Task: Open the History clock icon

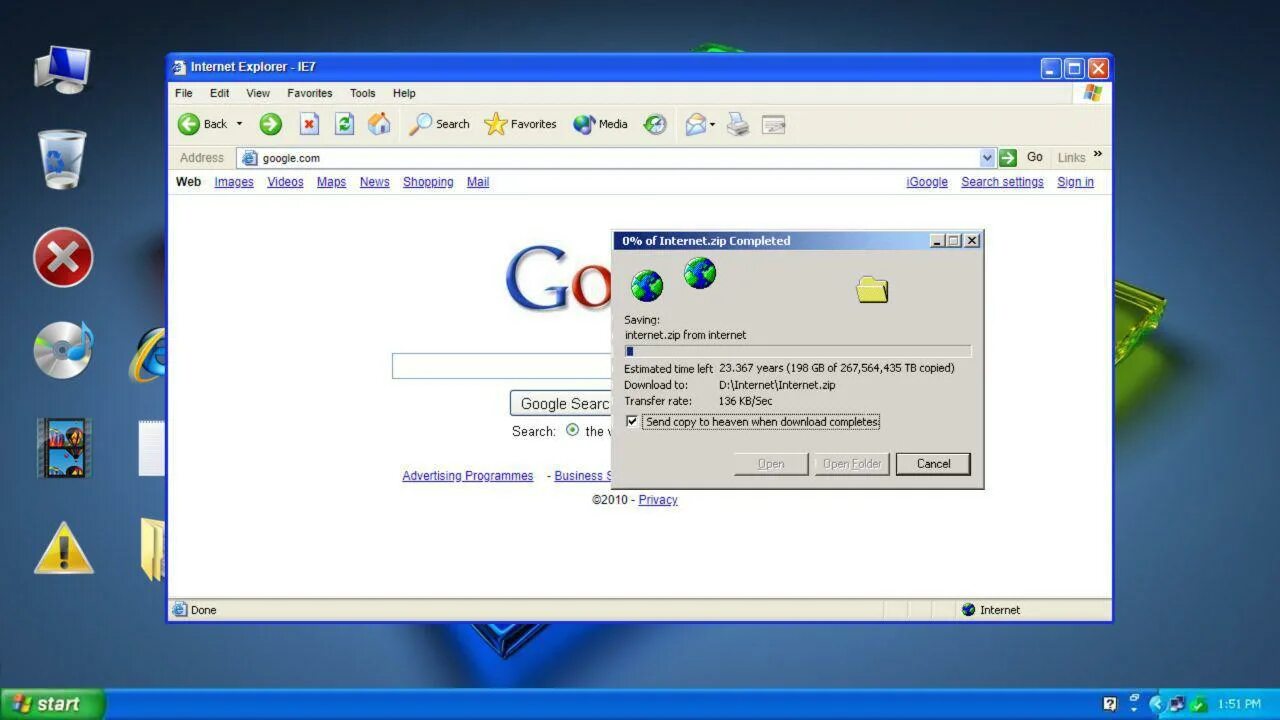Action: point(655,124)
